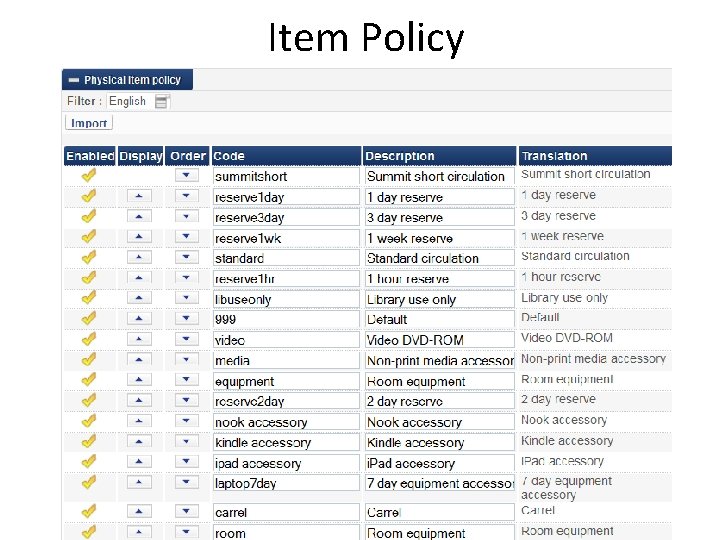
Task: Move standard row up
Action: [x=139, y=257]
